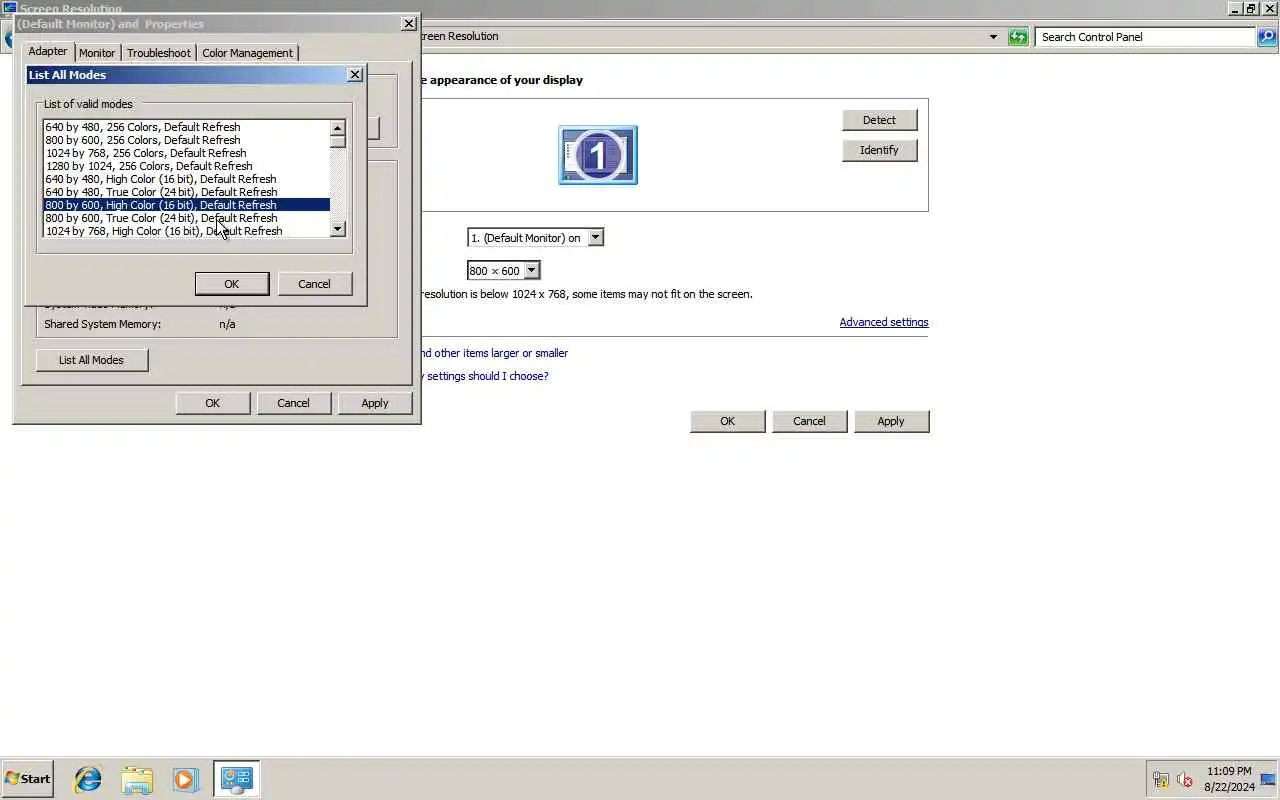Click the green refresh icon by the address bar

click(1018, 37)
